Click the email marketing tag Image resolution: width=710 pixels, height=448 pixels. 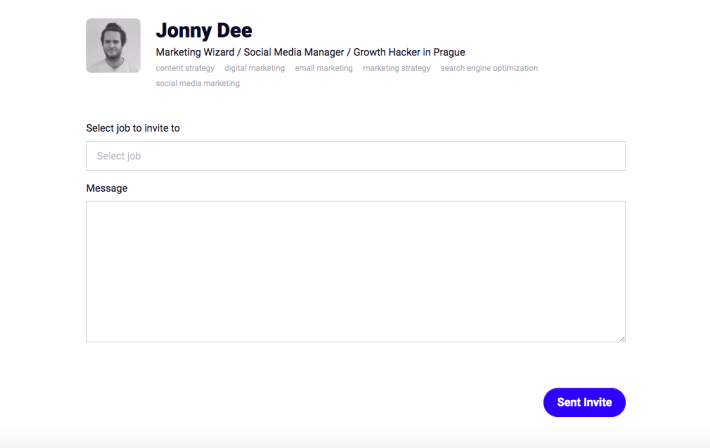[x=324, y=68]
